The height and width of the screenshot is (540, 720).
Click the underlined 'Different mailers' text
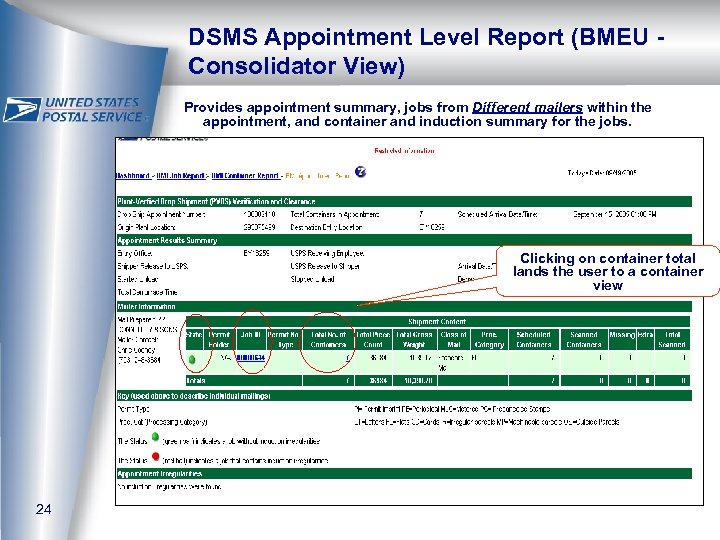tap(527, 107)
